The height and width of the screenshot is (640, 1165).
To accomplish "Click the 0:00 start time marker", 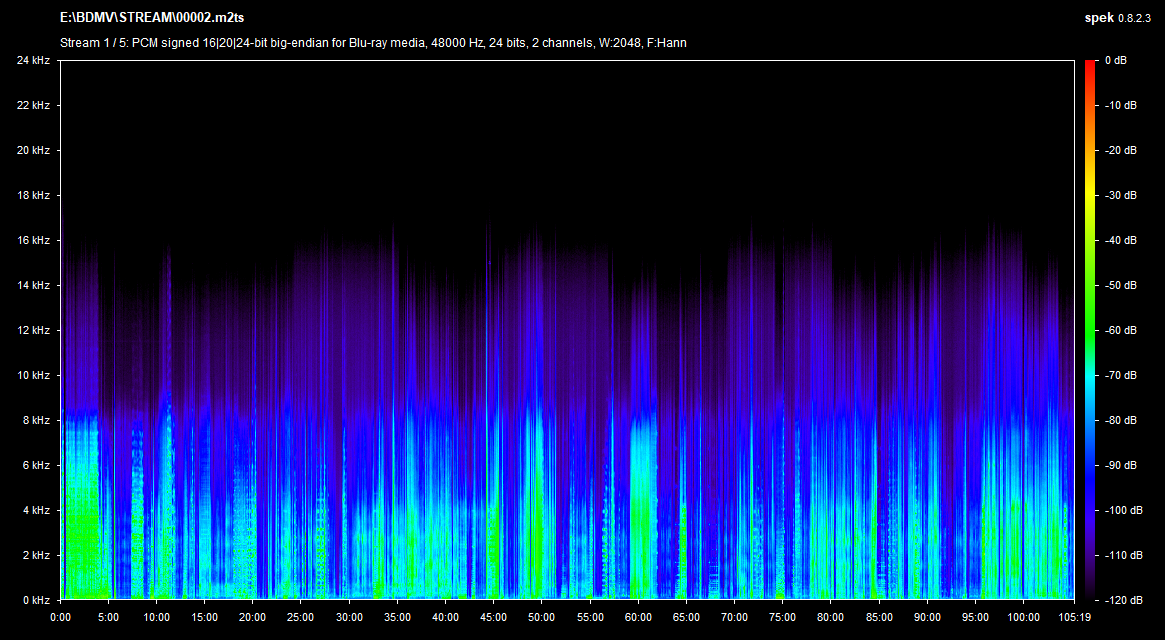I will coord(62,617).
